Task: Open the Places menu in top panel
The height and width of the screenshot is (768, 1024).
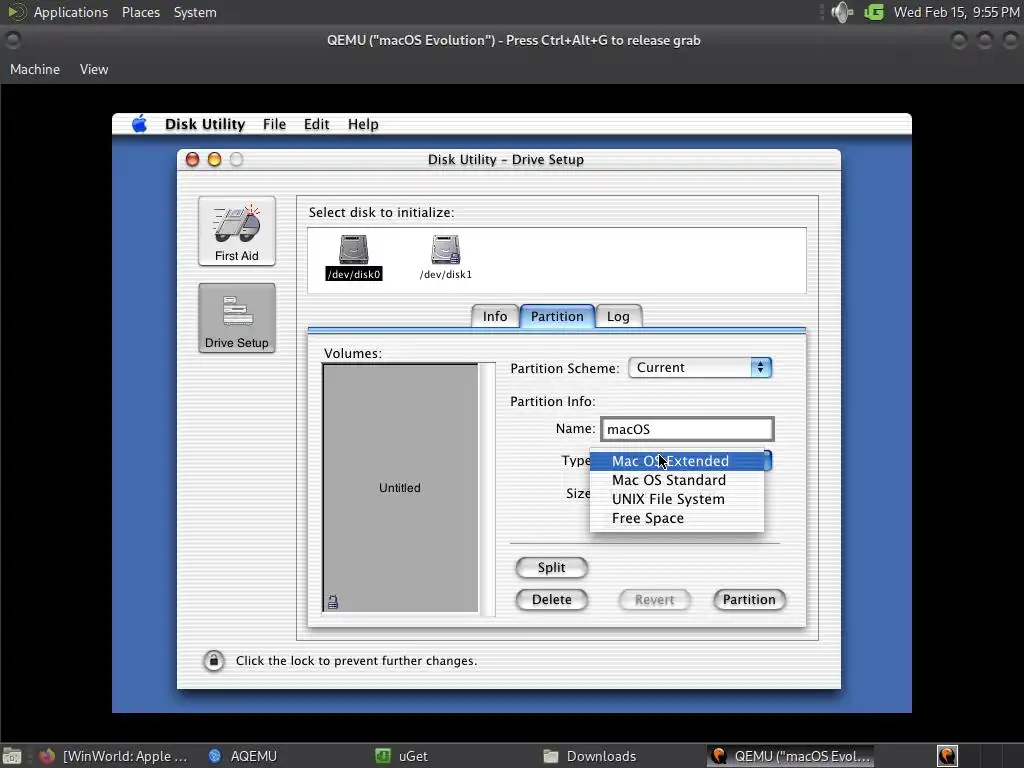Action: (141, 12)
